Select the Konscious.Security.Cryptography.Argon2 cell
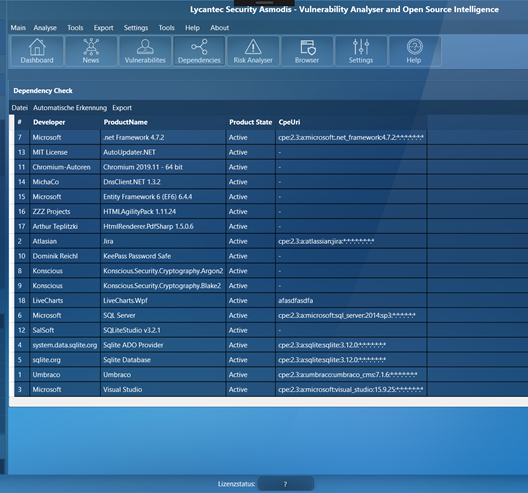This screenshot has width=528, height=493. coord(163,271)
